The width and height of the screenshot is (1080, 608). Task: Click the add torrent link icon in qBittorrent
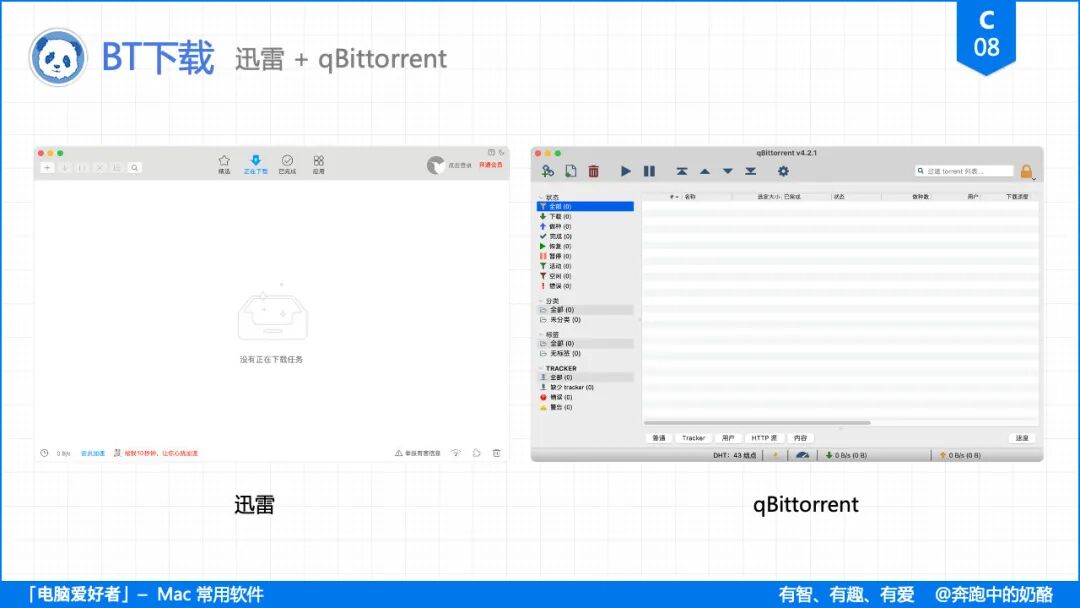tap(548, 171)
